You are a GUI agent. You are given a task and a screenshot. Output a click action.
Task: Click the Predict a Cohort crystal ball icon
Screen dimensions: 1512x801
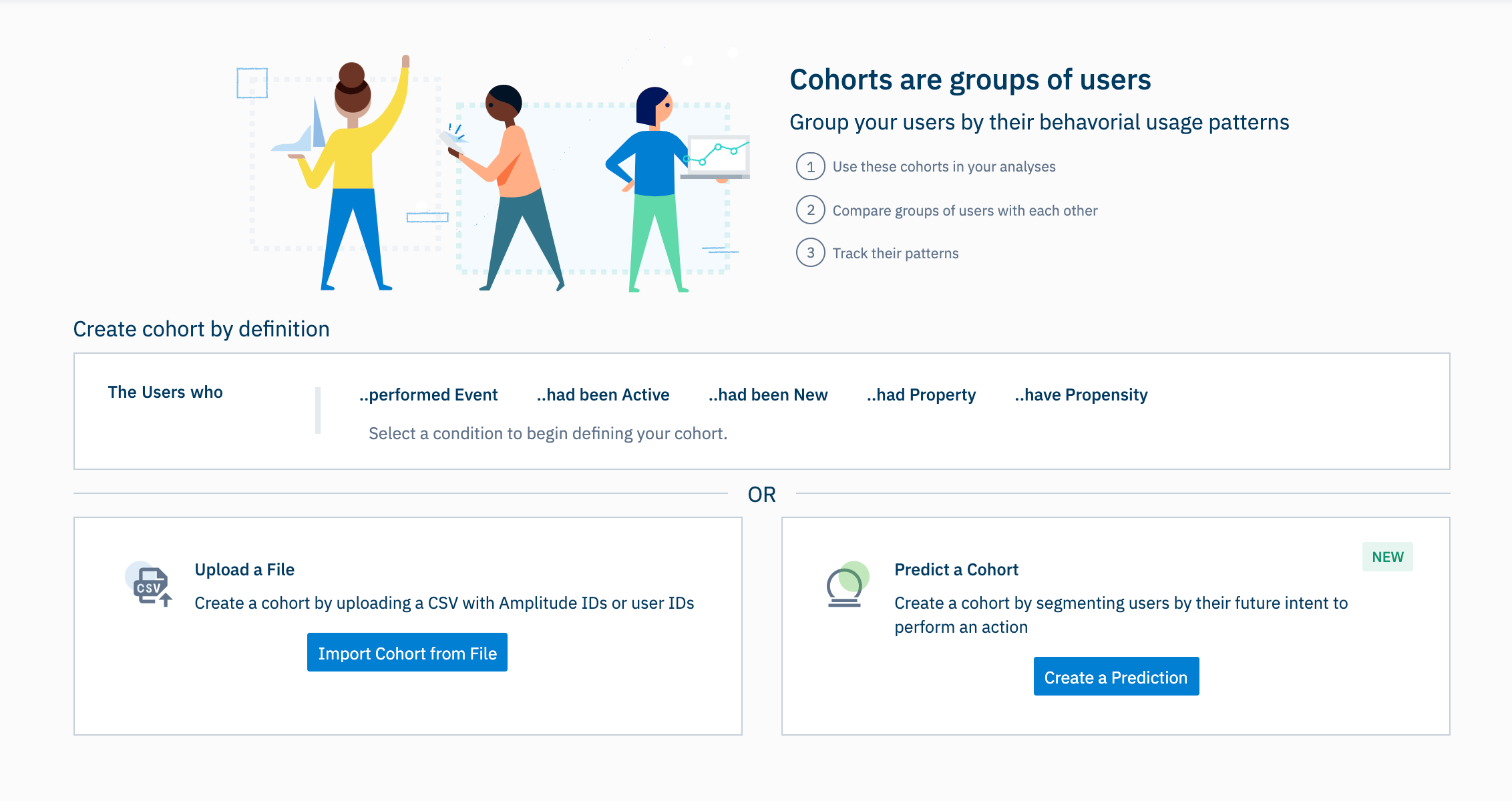pyautogui.click(x=846, y=584)
